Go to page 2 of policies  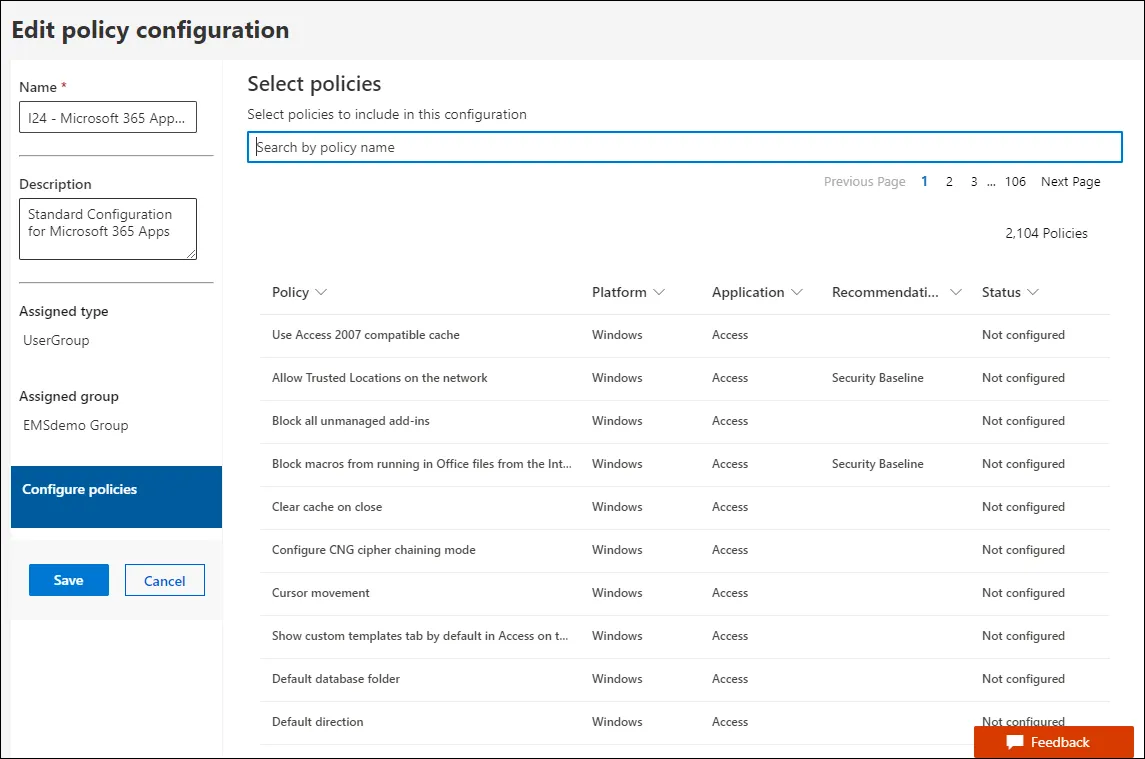949,182
